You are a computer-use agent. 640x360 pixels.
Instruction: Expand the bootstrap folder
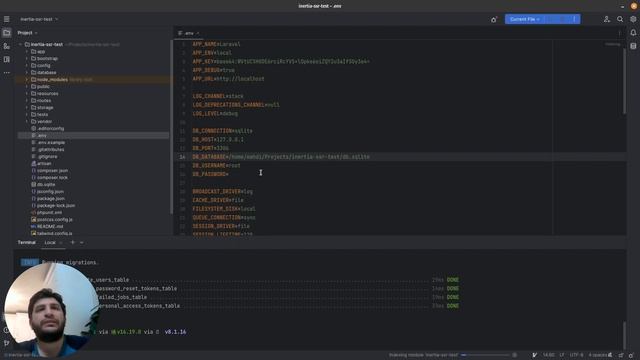pyautogui.click(x=27, y=59)
